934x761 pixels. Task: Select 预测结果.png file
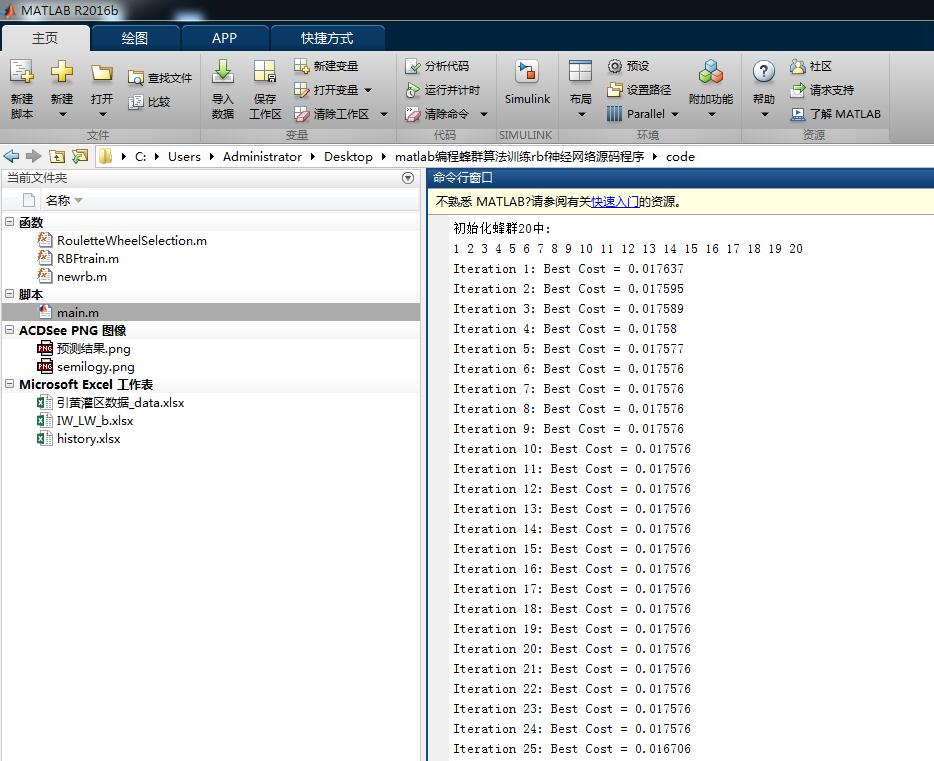click(94, 348)
